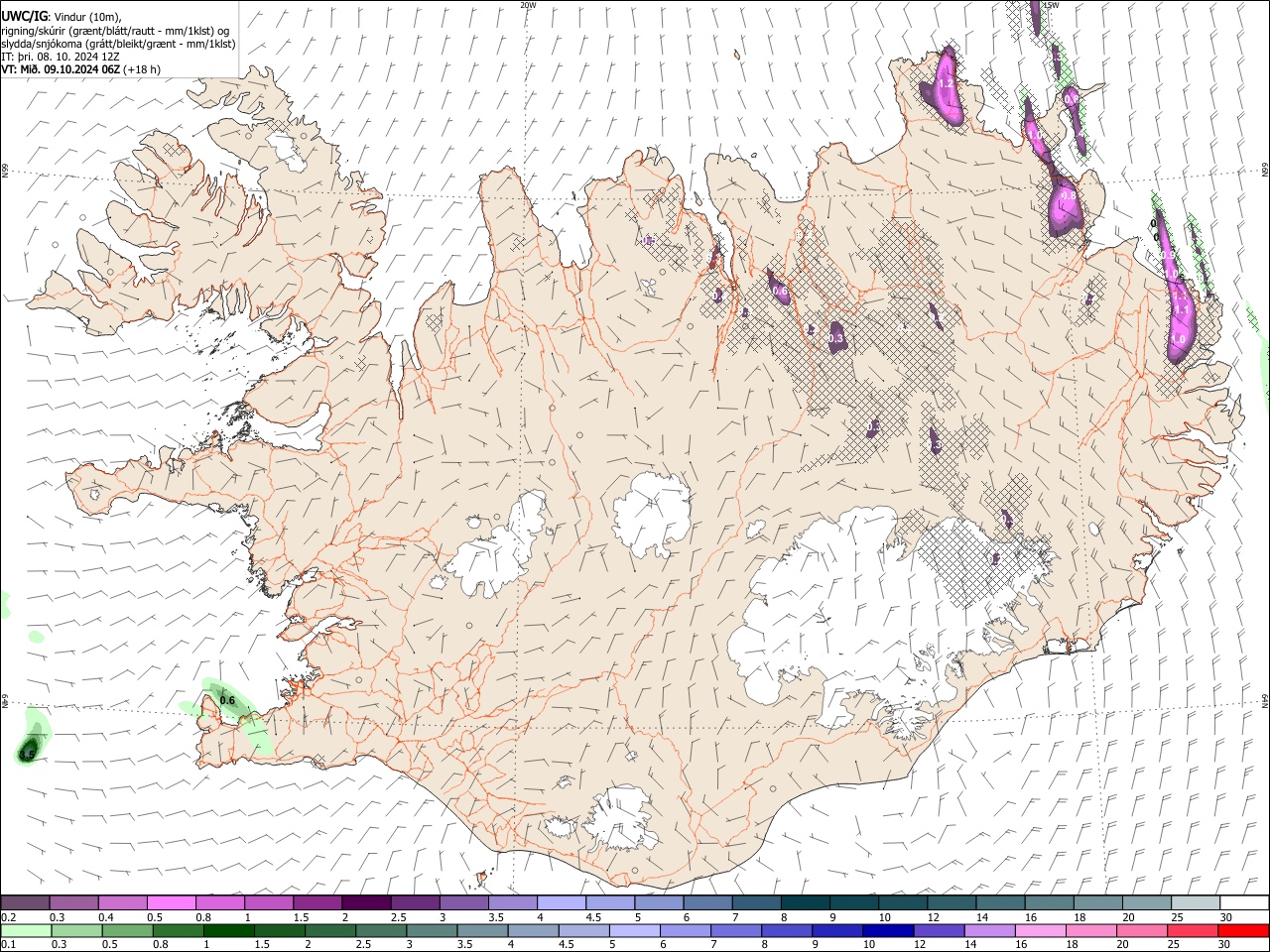Select the teal 12 snow legend swatch
The width and height of the screenshot is (1270, 952).
[x=951, y=902]
